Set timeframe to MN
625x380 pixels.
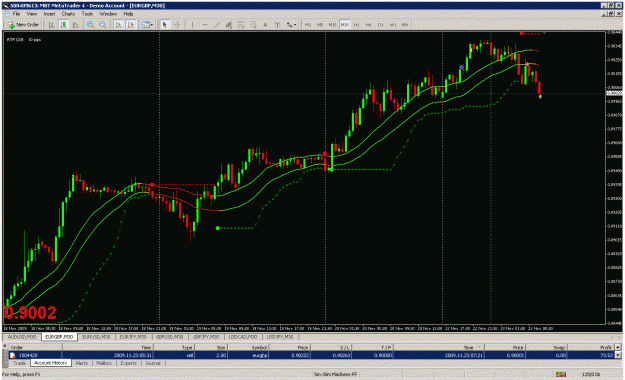(405, 25)
